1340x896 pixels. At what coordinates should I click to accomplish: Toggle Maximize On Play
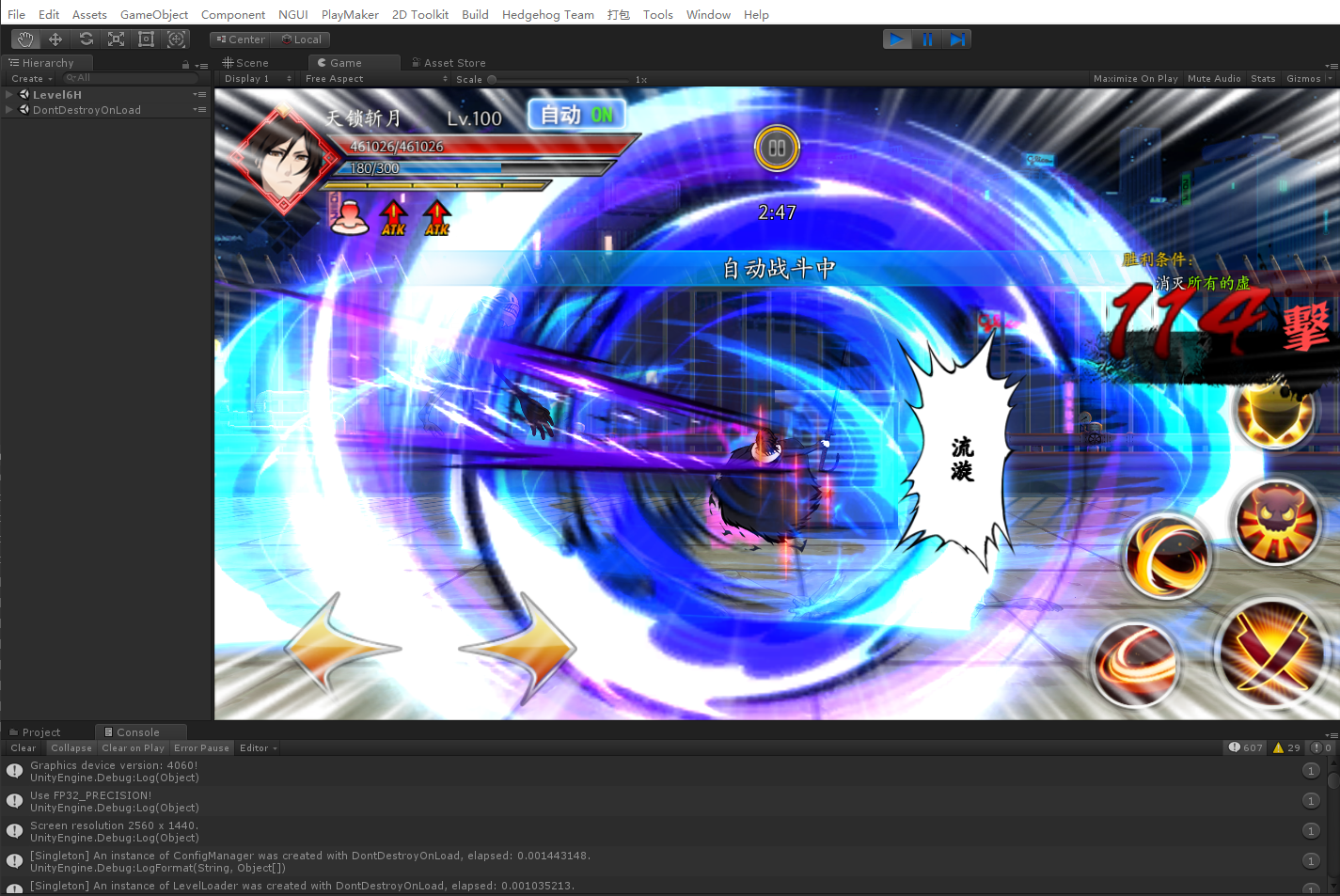point(1135,79)
